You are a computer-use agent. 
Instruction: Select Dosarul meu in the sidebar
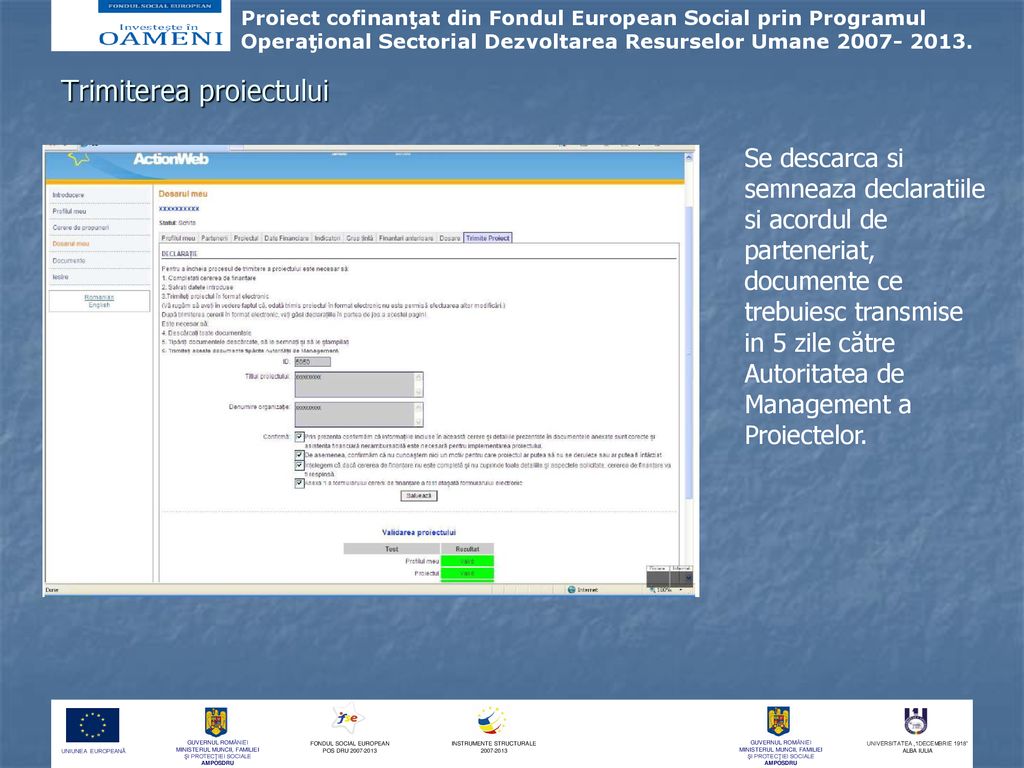[71, 244]
